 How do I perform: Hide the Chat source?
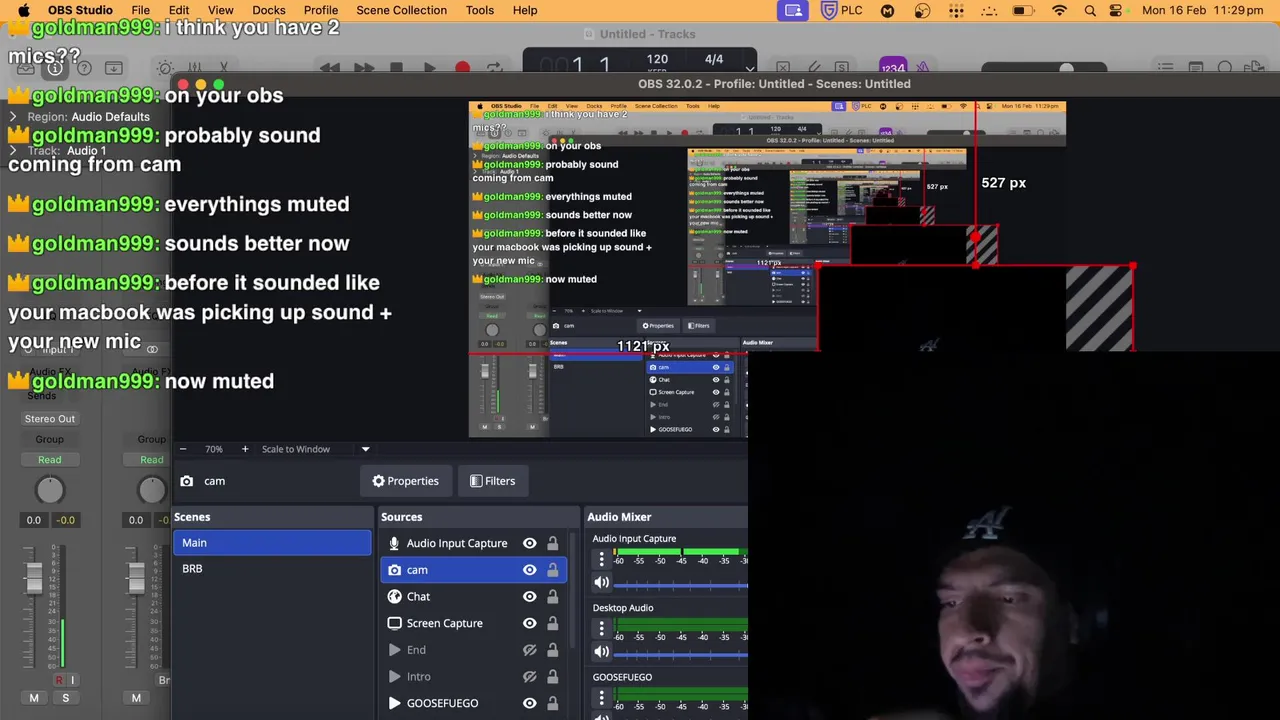530,596
